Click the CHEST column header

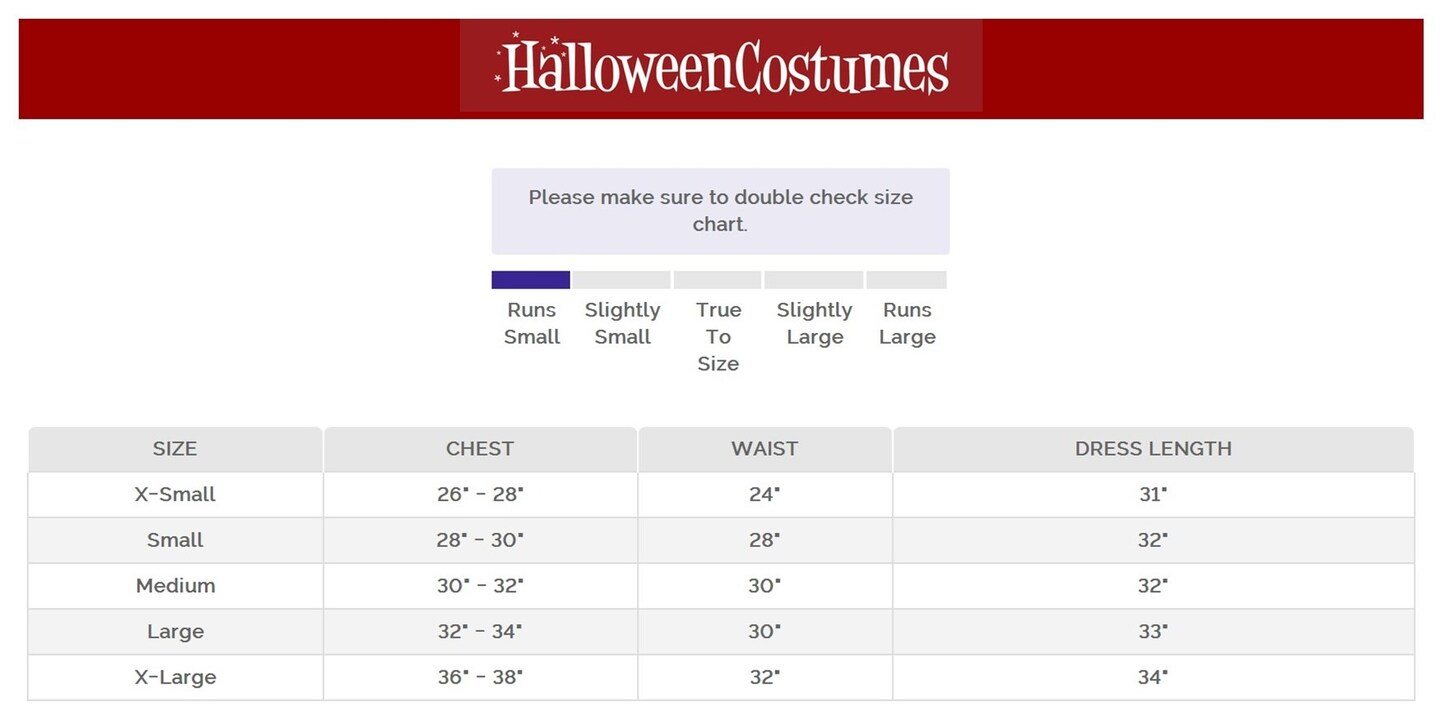coord(480,449)
